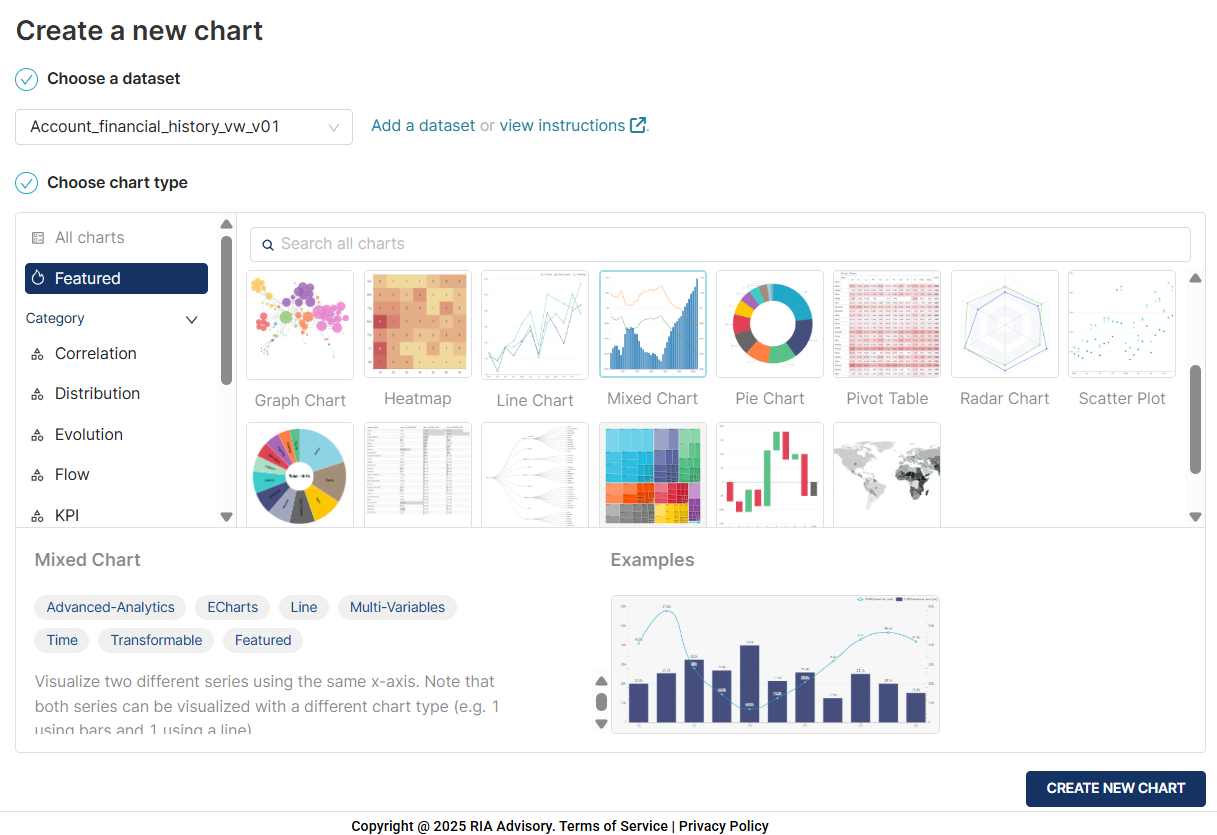Open the dataset dropdown selector

tap(184, 127)
